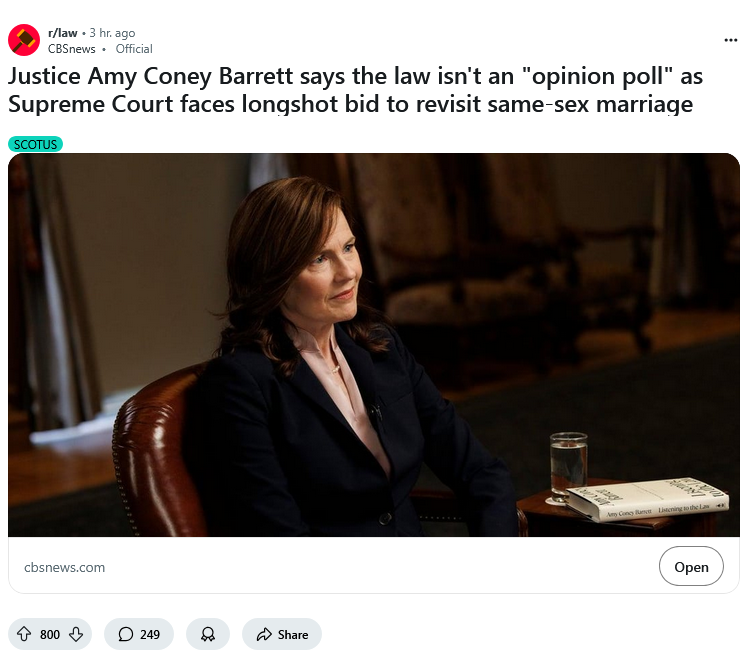Viewport: 748px width, 658px height.
Task: Click the r/law community avatar icon
Action: coord(24,40)
